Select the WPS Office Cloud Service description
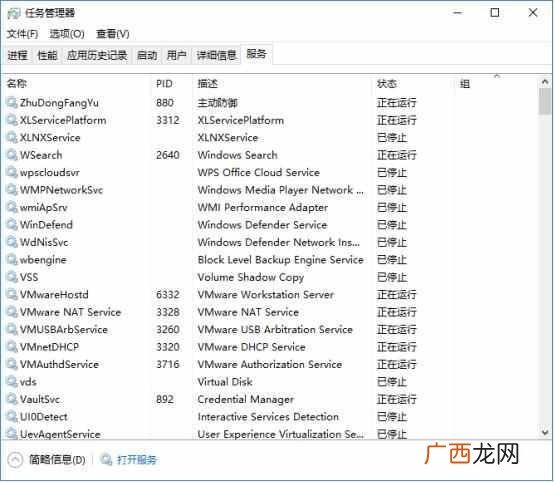The image size is (554, 482). tap(259, 172)
